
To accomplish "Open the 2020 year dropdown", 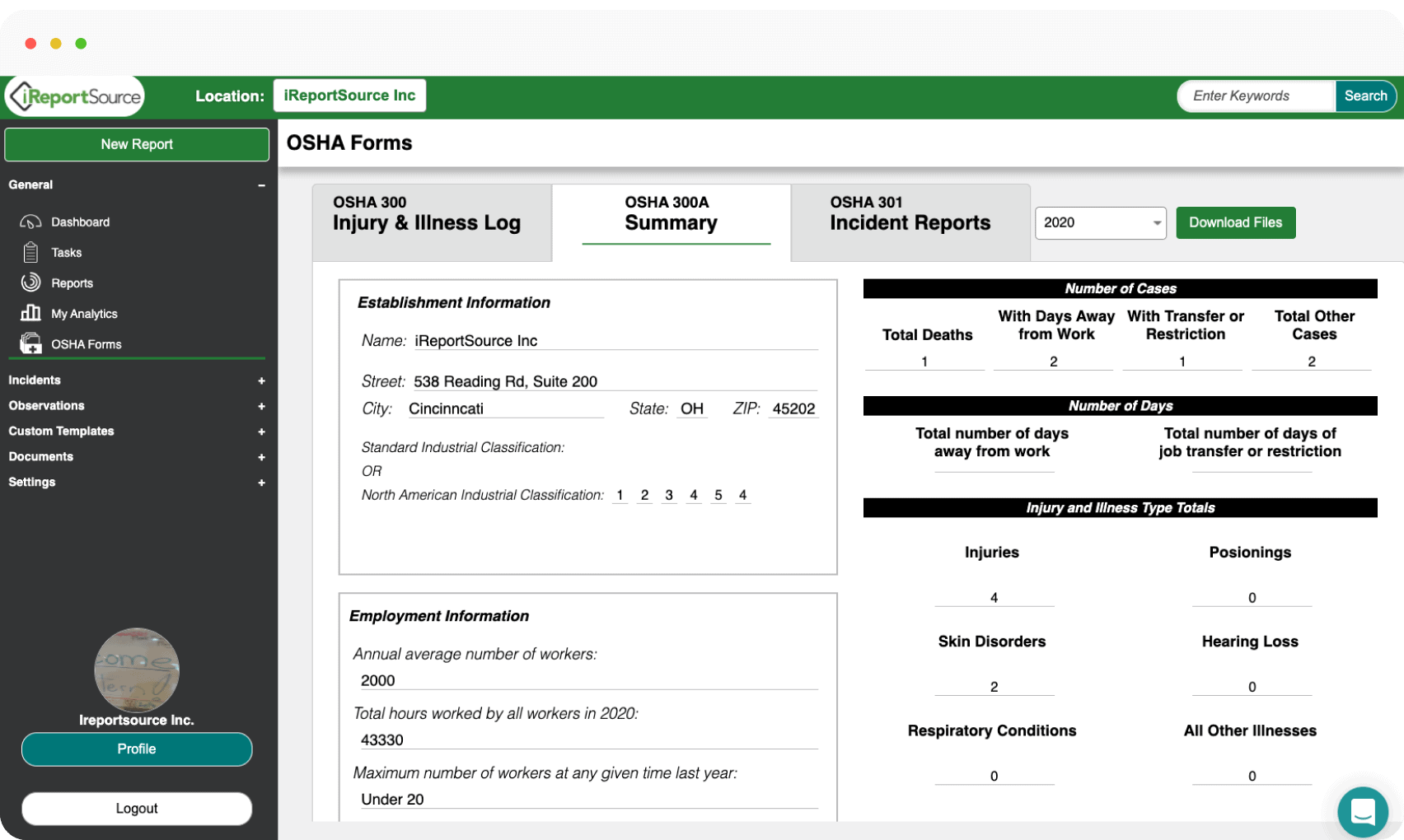I will pyautogui.click(x=1100, y=223).
